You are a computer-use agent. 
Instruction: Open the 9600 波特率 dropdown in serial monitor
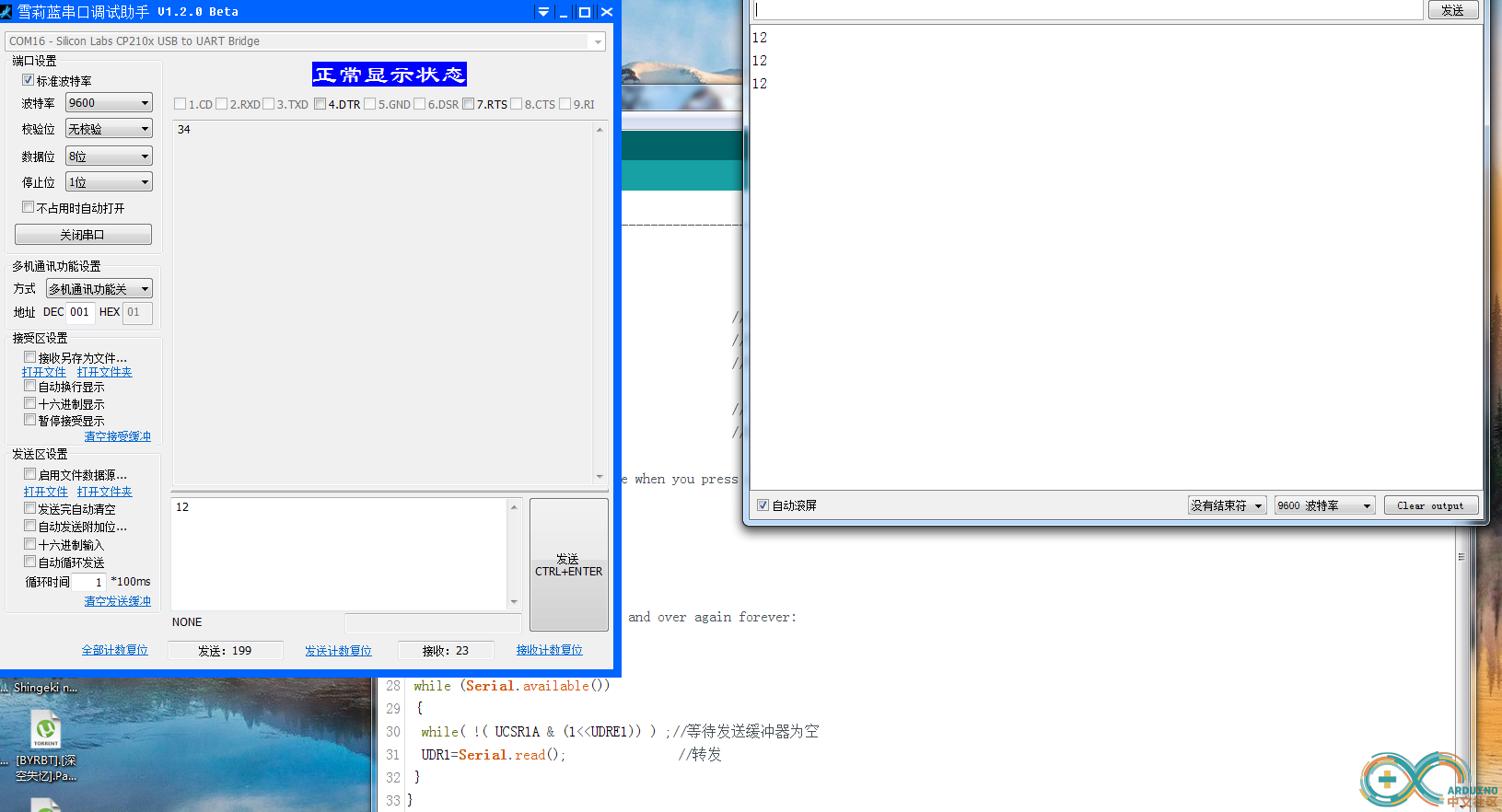pyautogui.click(x=1325, y=505)
